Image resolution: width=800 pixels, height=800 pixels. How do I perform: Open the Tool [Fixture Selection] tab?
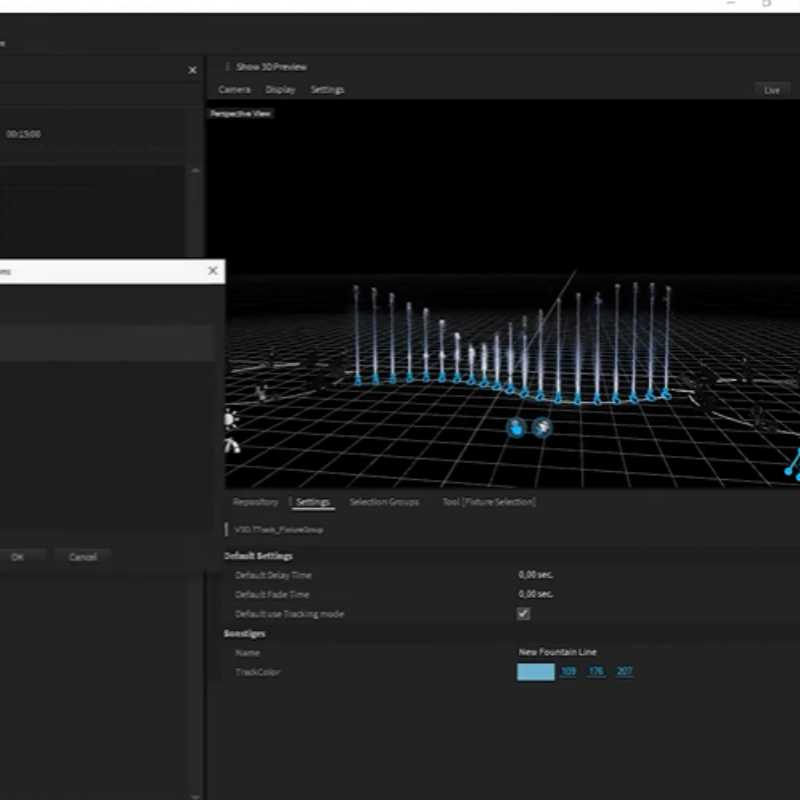click(x=488, y=502)
